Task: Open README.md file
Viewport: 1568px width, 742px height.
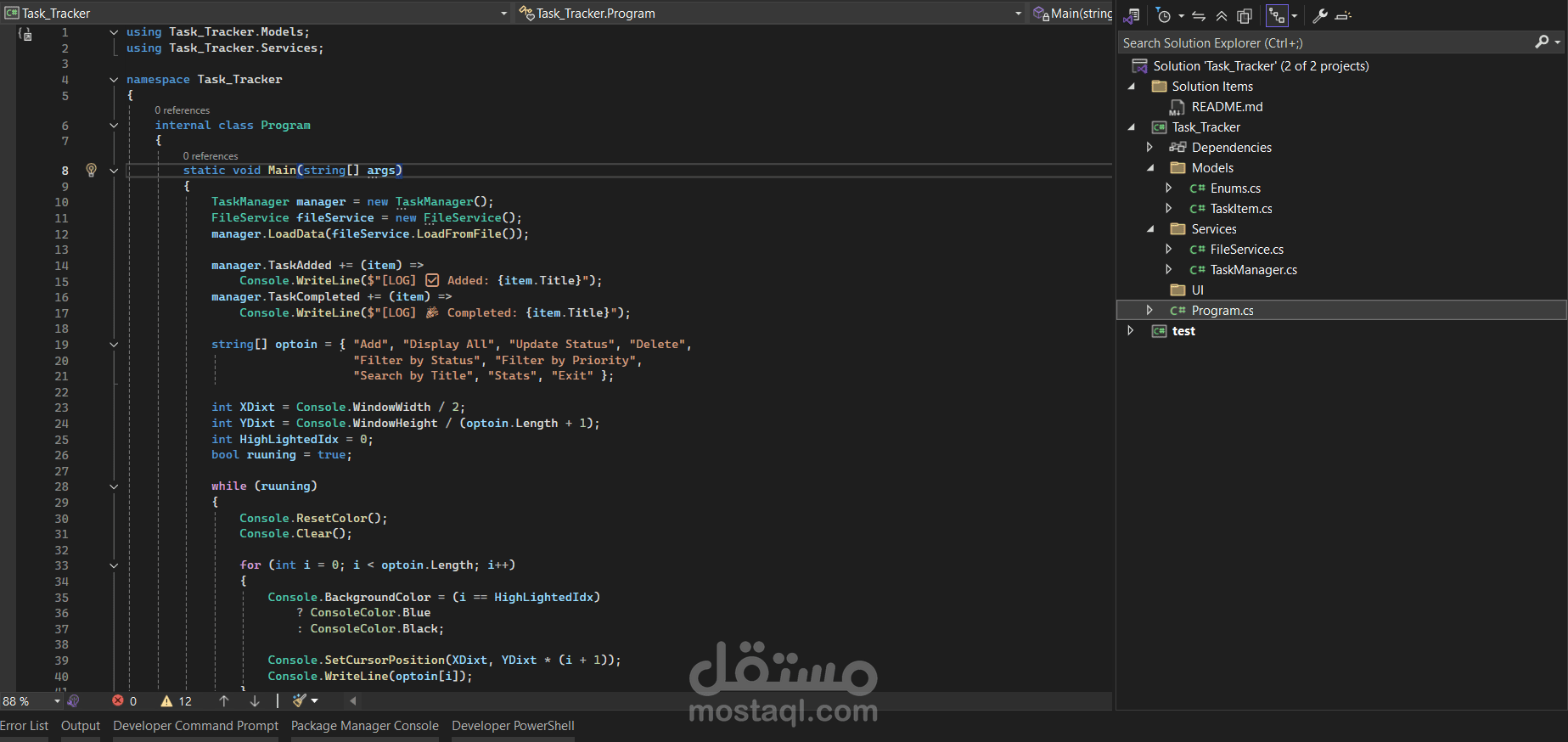Action: [x=1227, y=107]
